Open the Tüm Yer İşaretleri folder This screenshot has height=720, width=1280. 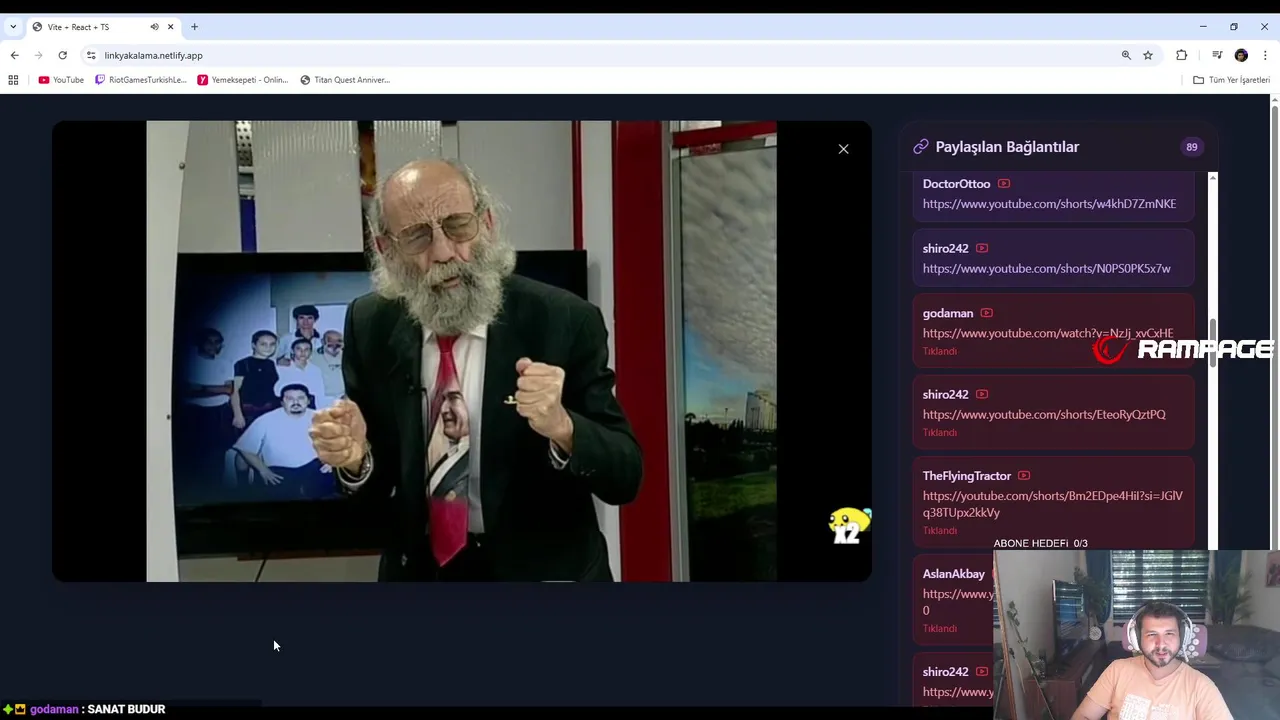point(1231,80)
